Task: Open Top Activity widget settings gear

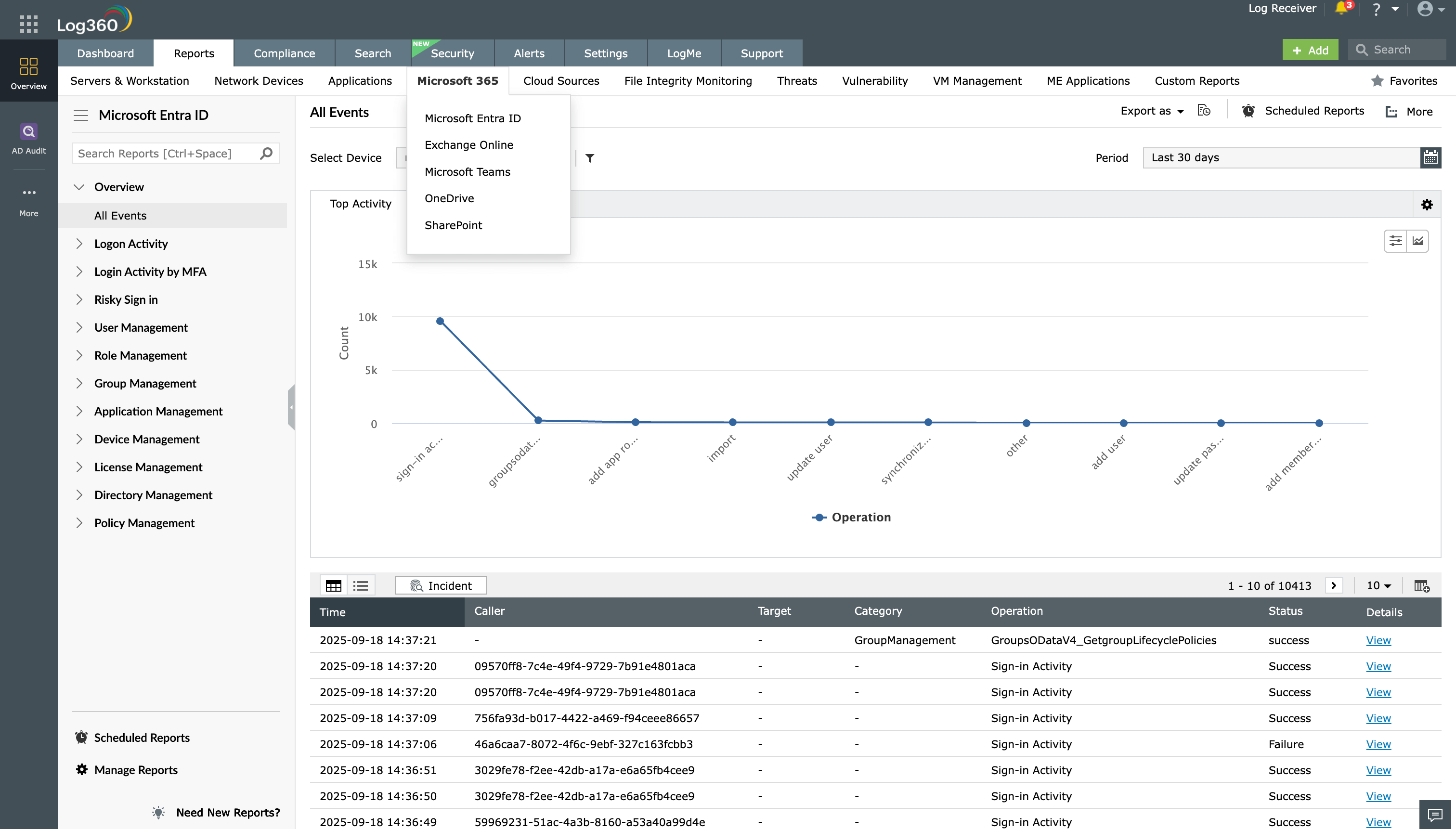Action: coord(1427,205)
